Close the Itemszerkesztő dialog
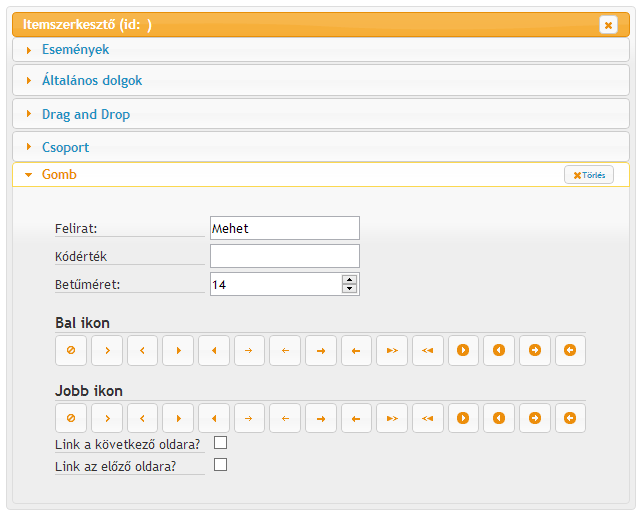The image size is (641, 516). (x=608, y=25)
